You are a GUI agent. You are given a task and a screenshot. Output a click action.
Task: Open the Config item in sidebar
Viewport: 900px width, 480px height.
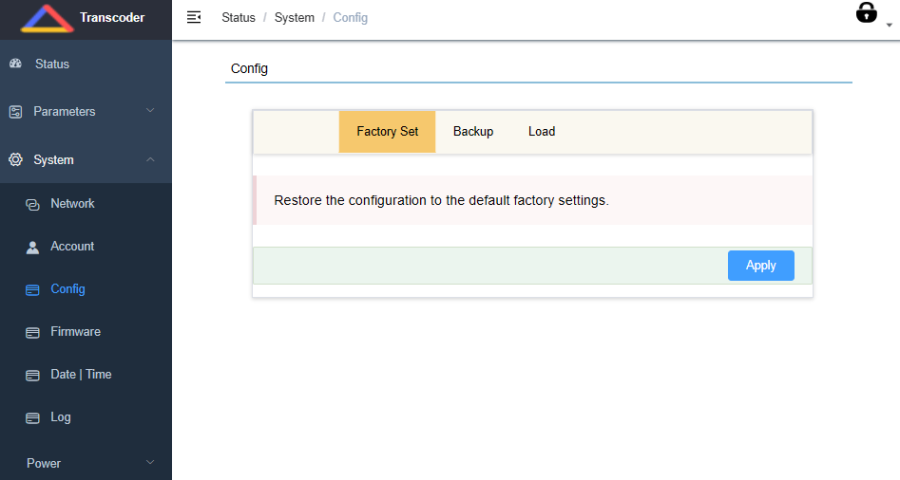point(68,289)
